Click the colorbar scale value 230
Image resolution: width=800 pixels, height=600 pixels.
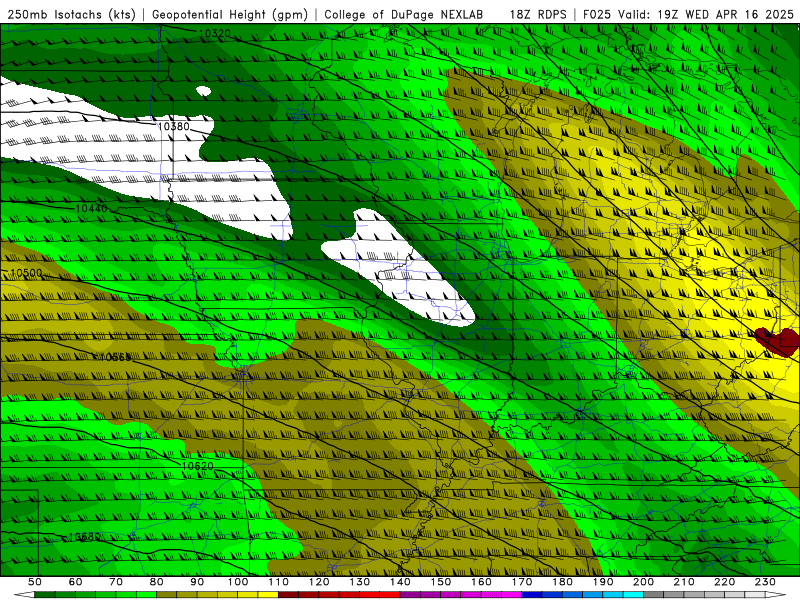pos(765,582)
